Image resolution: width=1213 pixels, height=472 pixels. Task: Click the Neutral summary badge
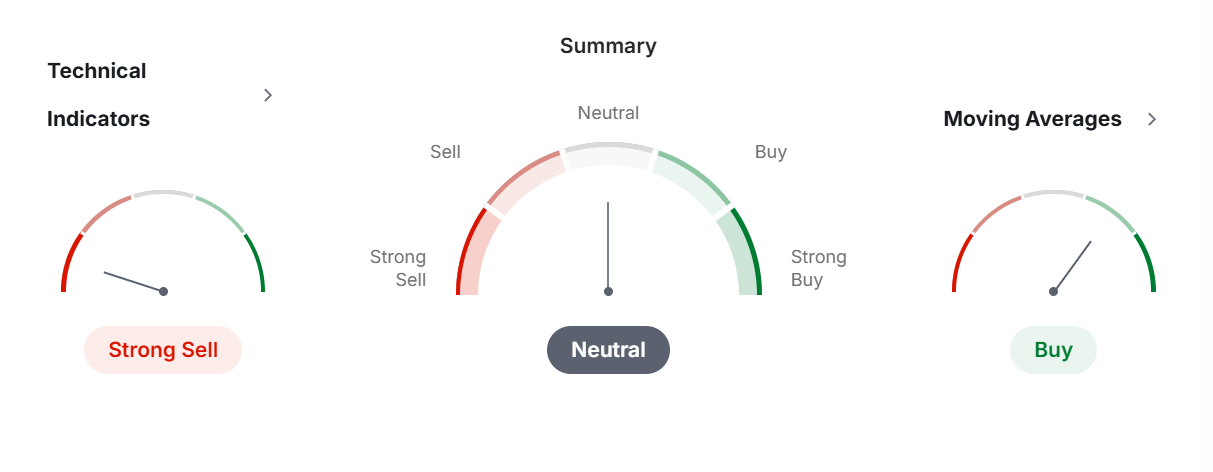click(x=608, y=350)
